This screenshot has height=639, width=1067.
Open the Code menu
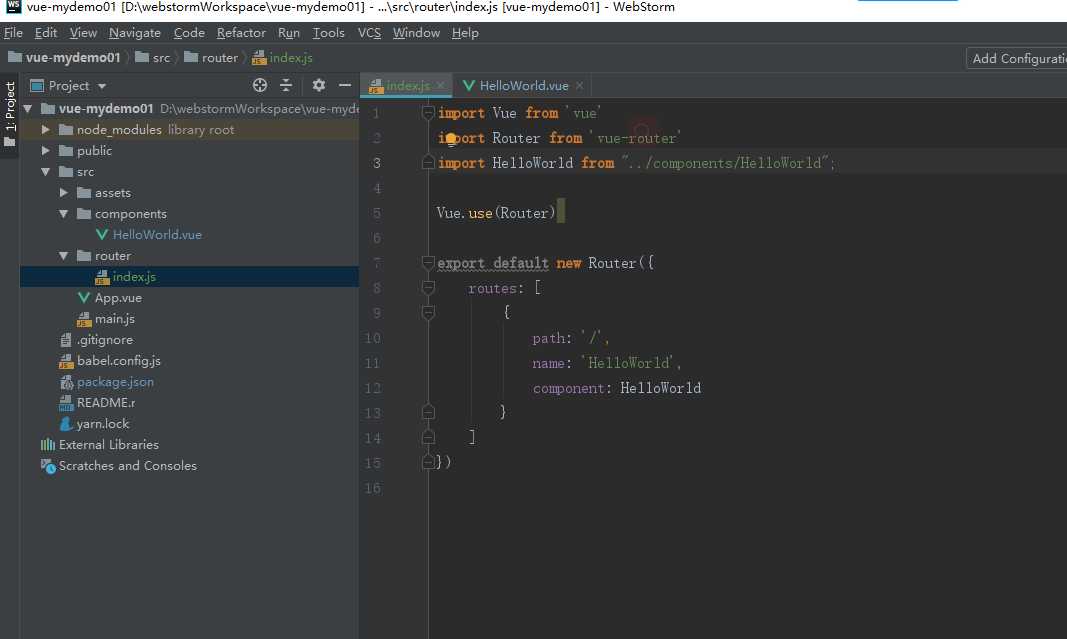[188, 33]
